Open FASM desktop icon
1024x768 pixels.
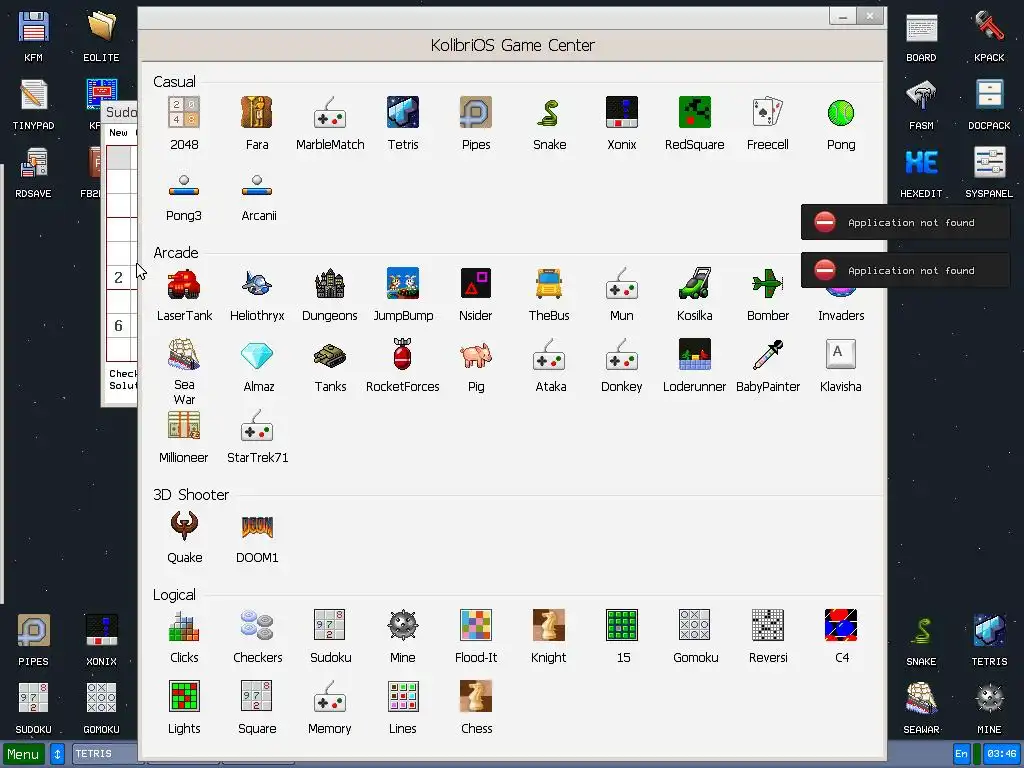click(921, 104)
